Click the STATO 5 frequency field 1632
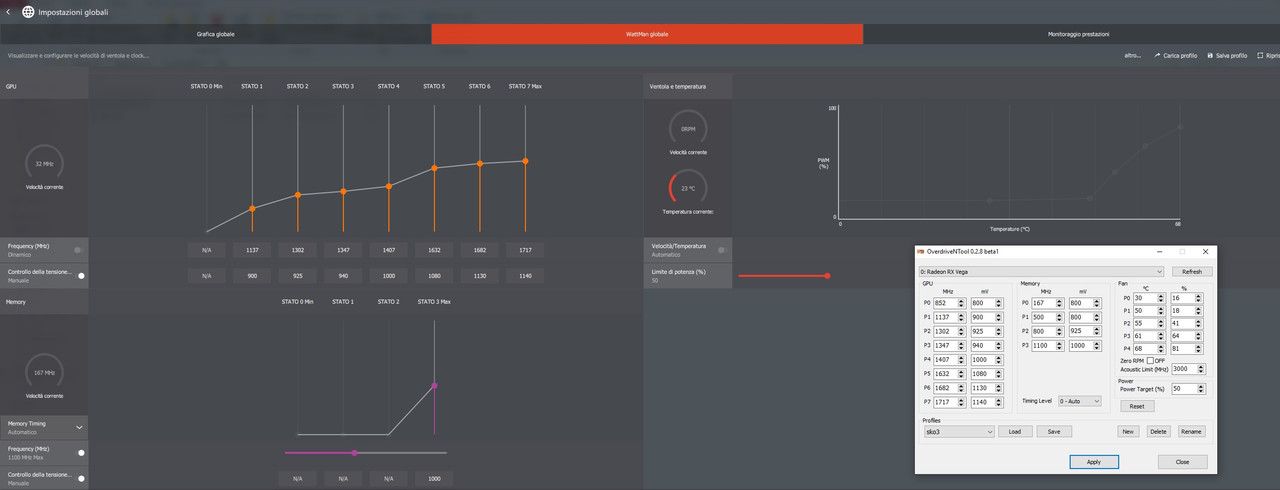 (434, 249)
